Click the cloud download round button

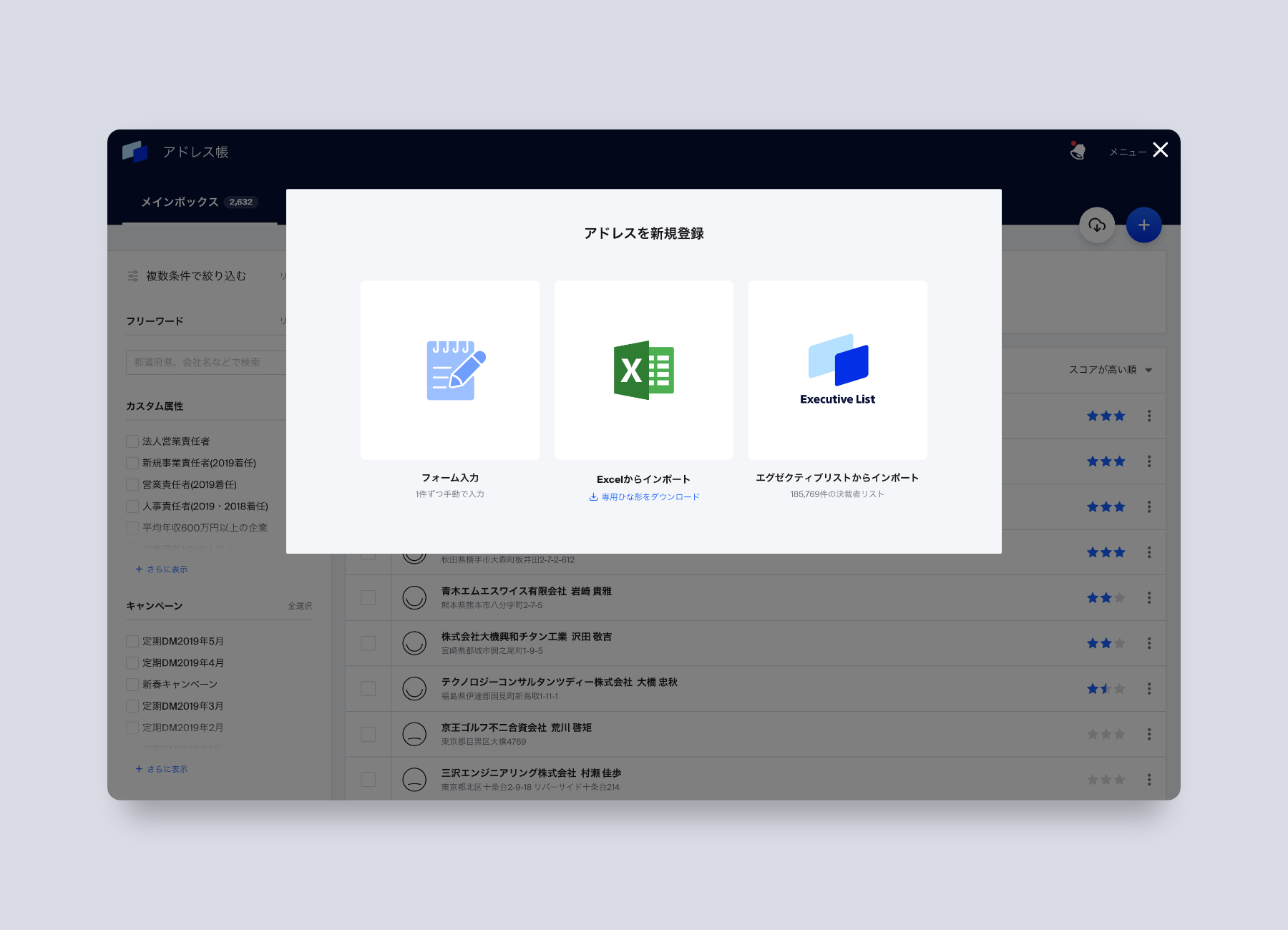[x=1097, y=225]
